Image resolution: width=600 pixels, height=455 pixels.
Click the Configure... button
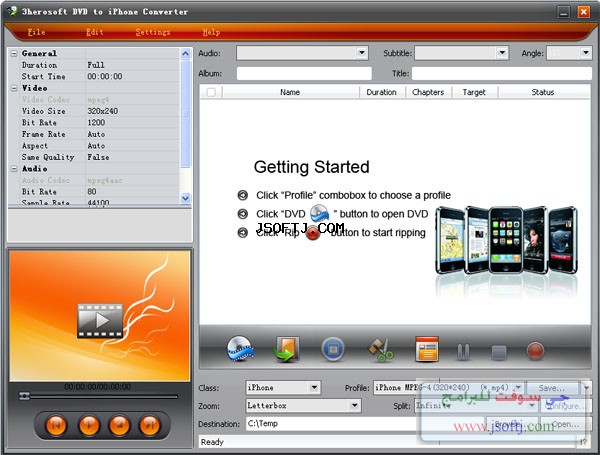point(566,406)
